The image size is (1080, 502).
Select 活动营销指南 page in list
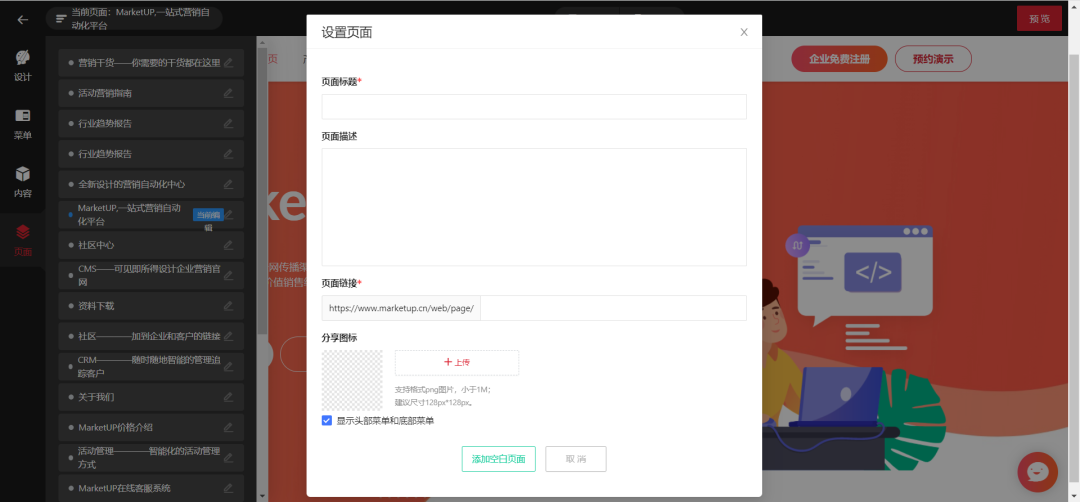coord(151,93)
